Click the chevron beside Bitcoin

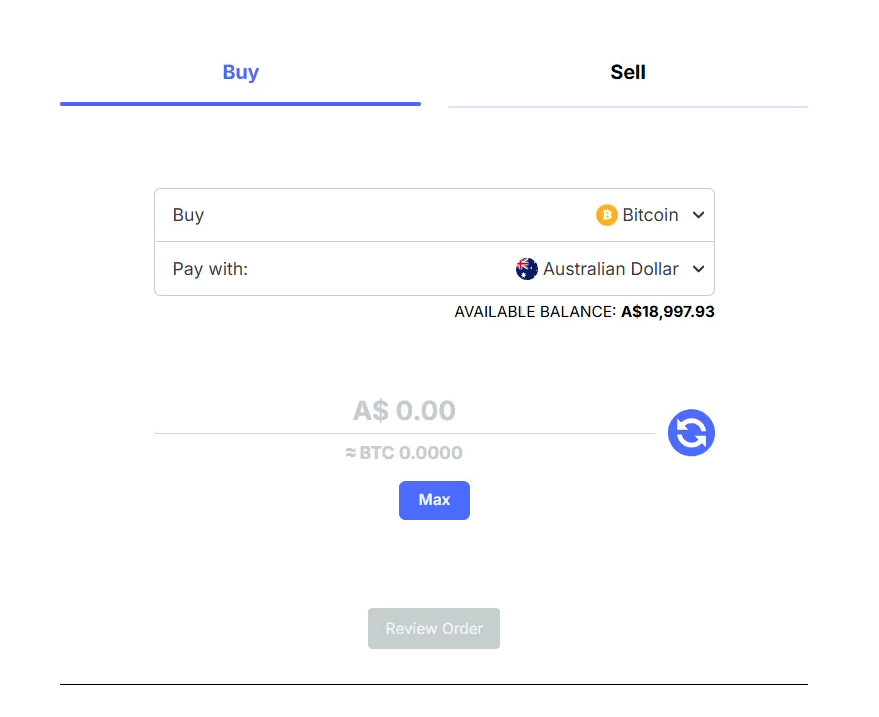tap(700, 214)
